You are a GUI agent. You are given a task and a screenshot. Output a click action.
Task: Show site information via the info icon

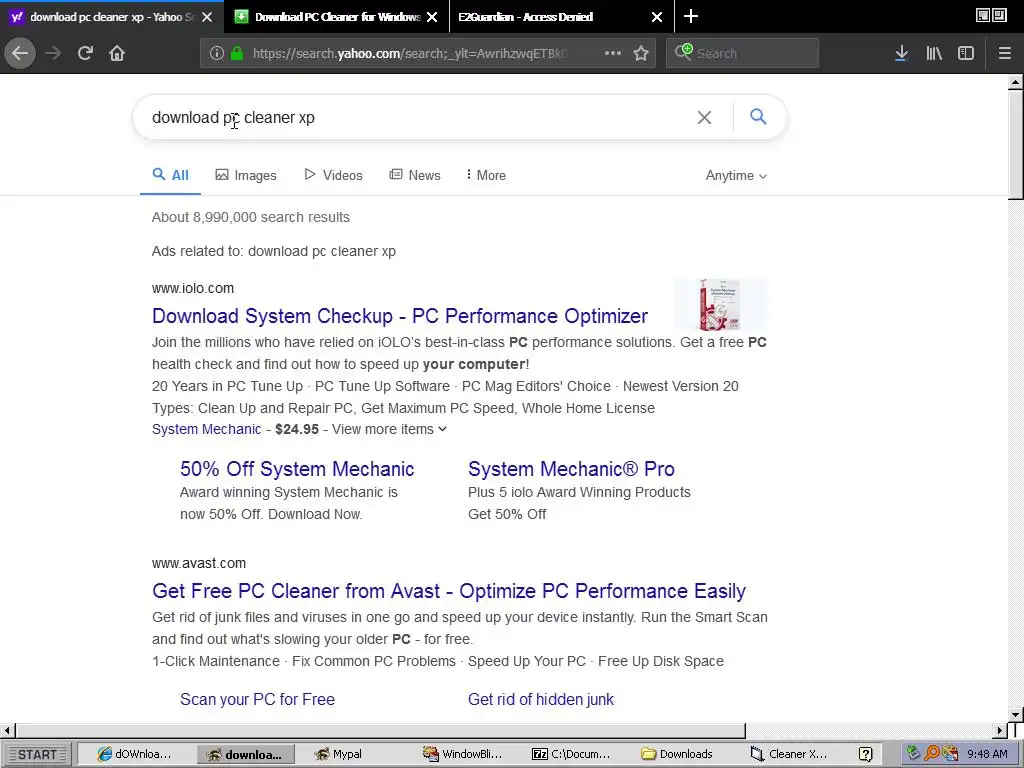(216, 53)
